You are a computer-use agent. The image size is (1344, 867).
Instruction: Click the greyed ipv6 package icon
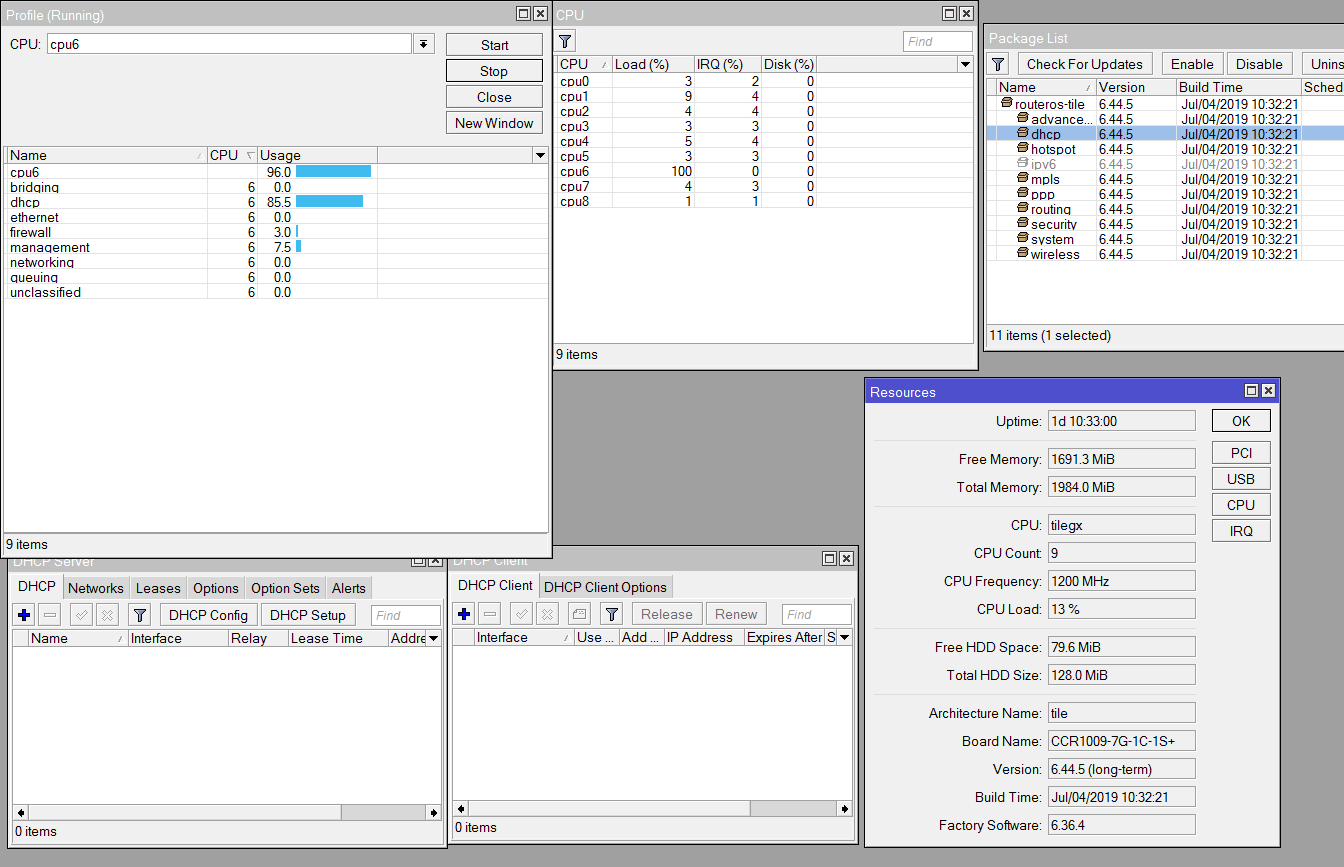1022,164
